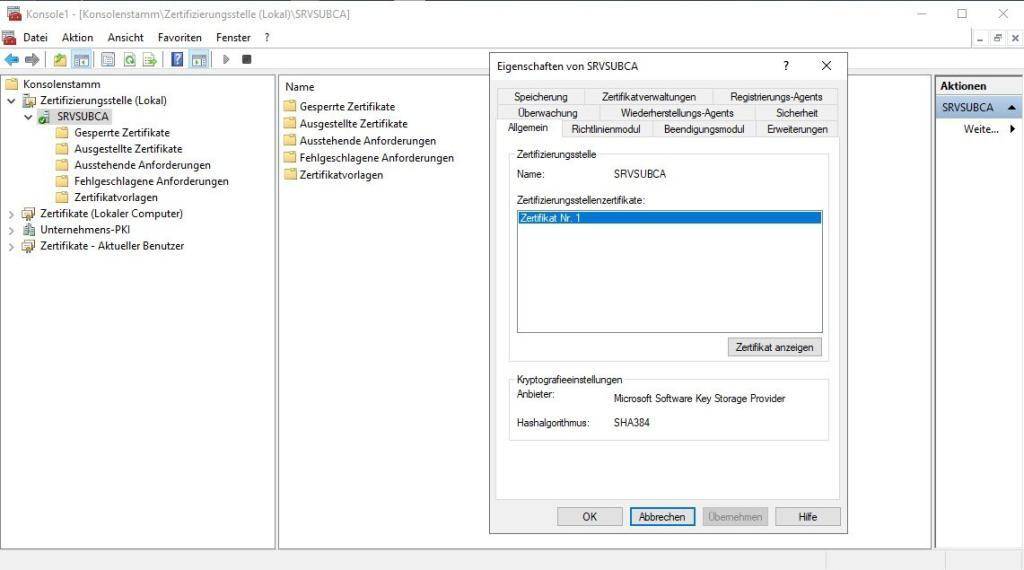Image resolution: width=1024 pixels, height=570 pixels.
Task: Click Ausstehende Anforderungen folder icon in list
Action: pos(290,140)
